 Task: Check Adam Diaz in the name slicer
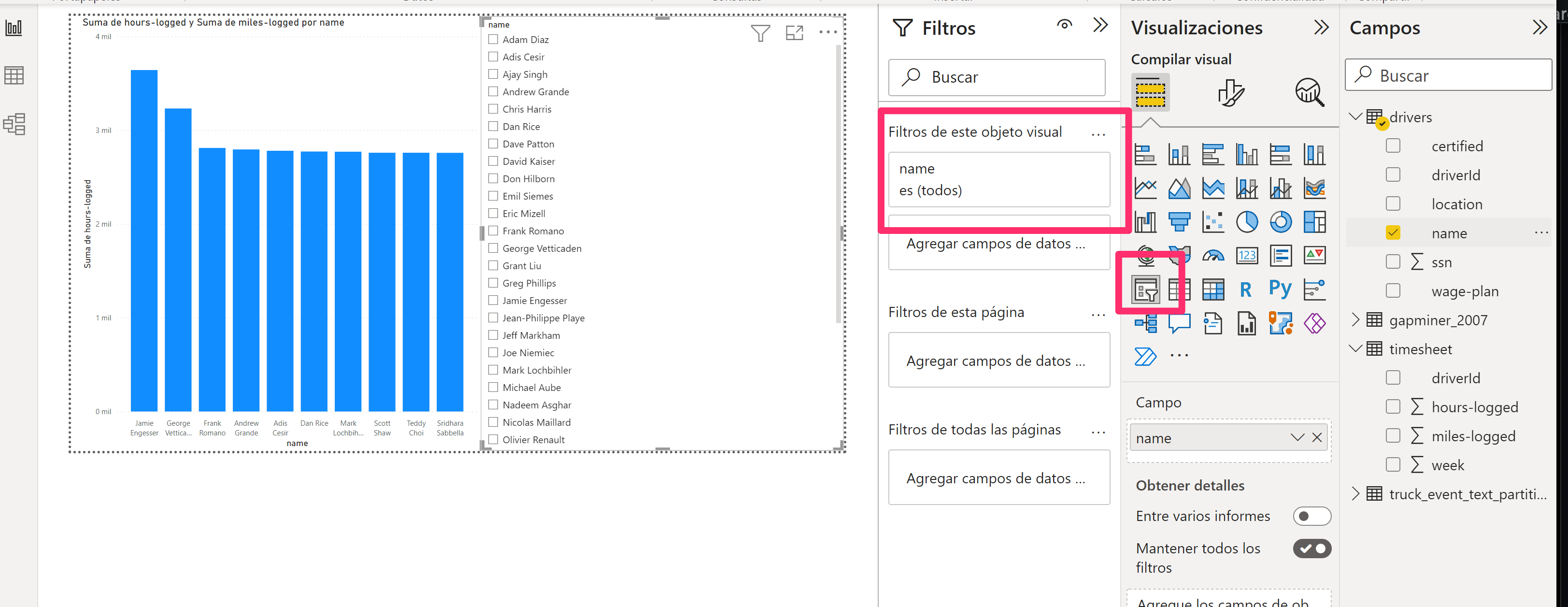pyautogui.click(x=493, y=40)
